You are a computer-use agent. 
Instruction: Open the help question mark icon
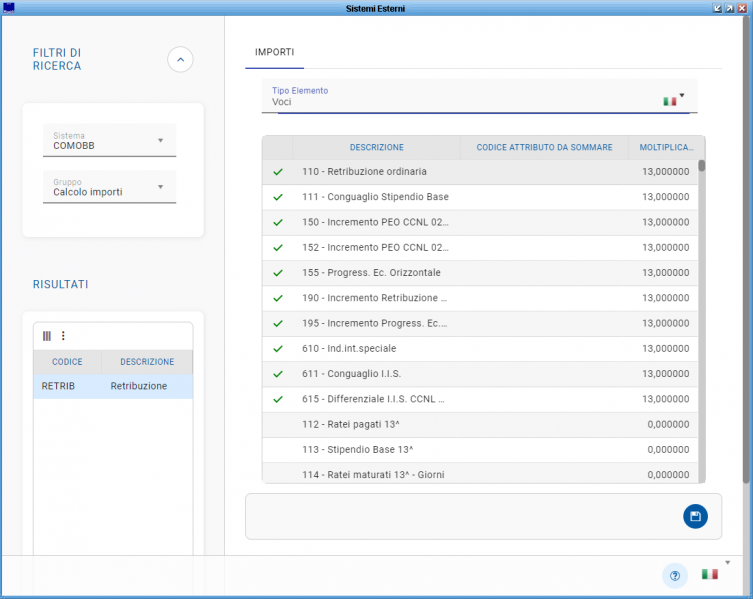675,575
